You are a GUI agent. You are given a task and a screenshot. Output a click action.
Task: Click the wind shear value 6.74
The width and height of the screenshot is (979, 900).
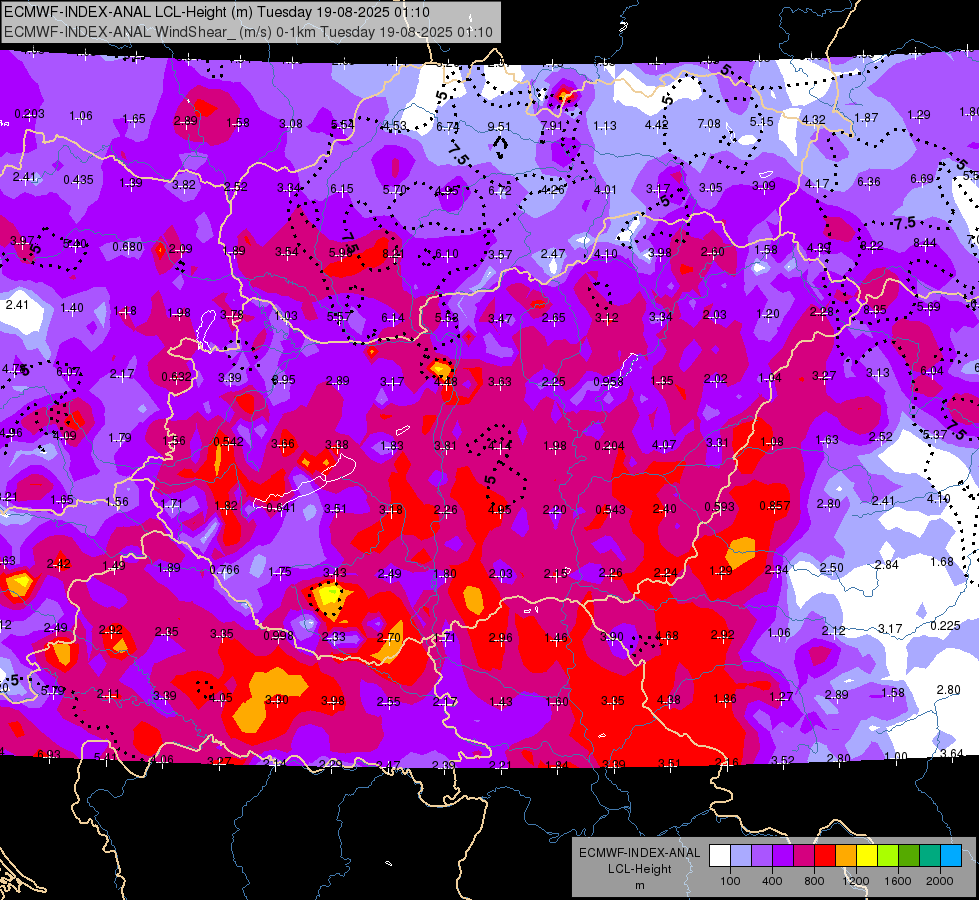[x=447, y=126]
